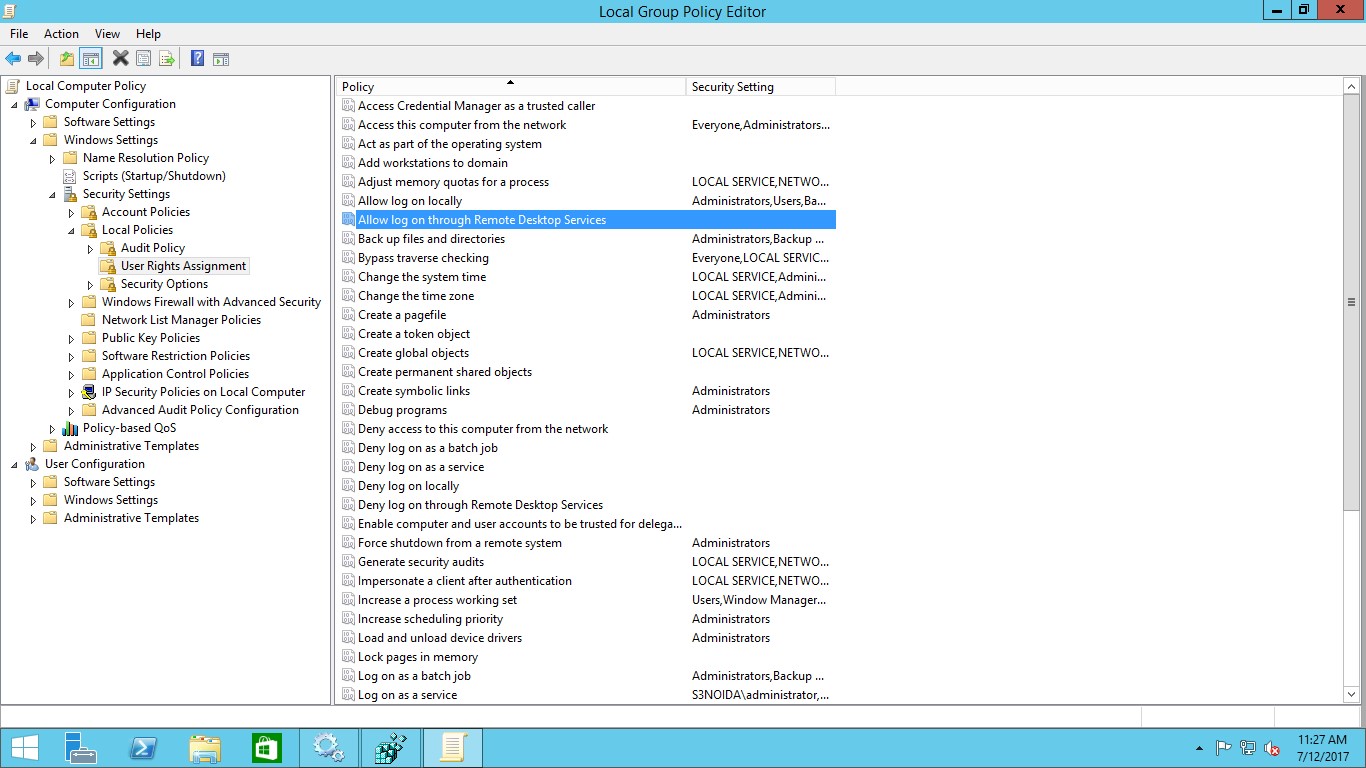Image resolution: width=1366 pixels, height=768 pixels.
Task: Click the vertical scrollbar up arrow
Action: pos(1352,87)
